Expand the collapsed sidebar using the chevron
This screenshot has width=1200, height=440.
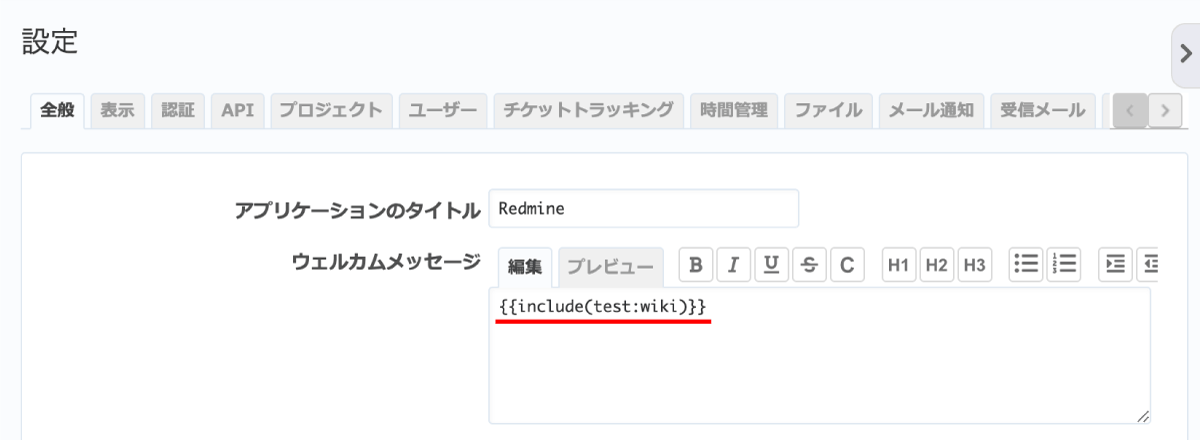click(x=1186, y=55)
